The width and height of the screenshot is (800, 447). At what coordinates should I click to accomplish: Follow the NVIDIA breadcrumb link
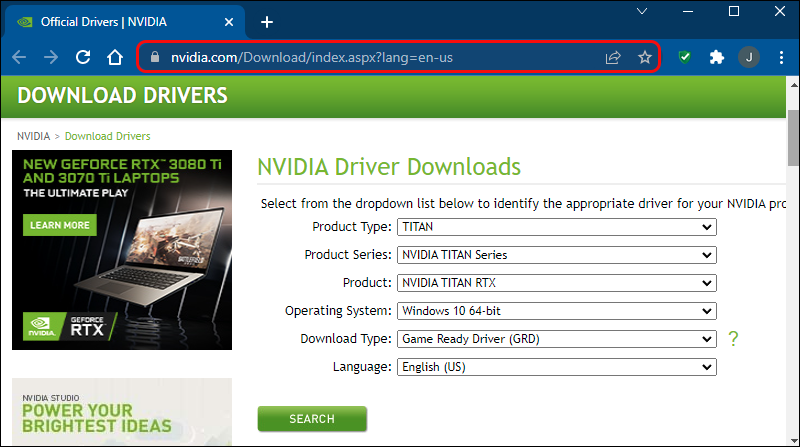(34, 136)
